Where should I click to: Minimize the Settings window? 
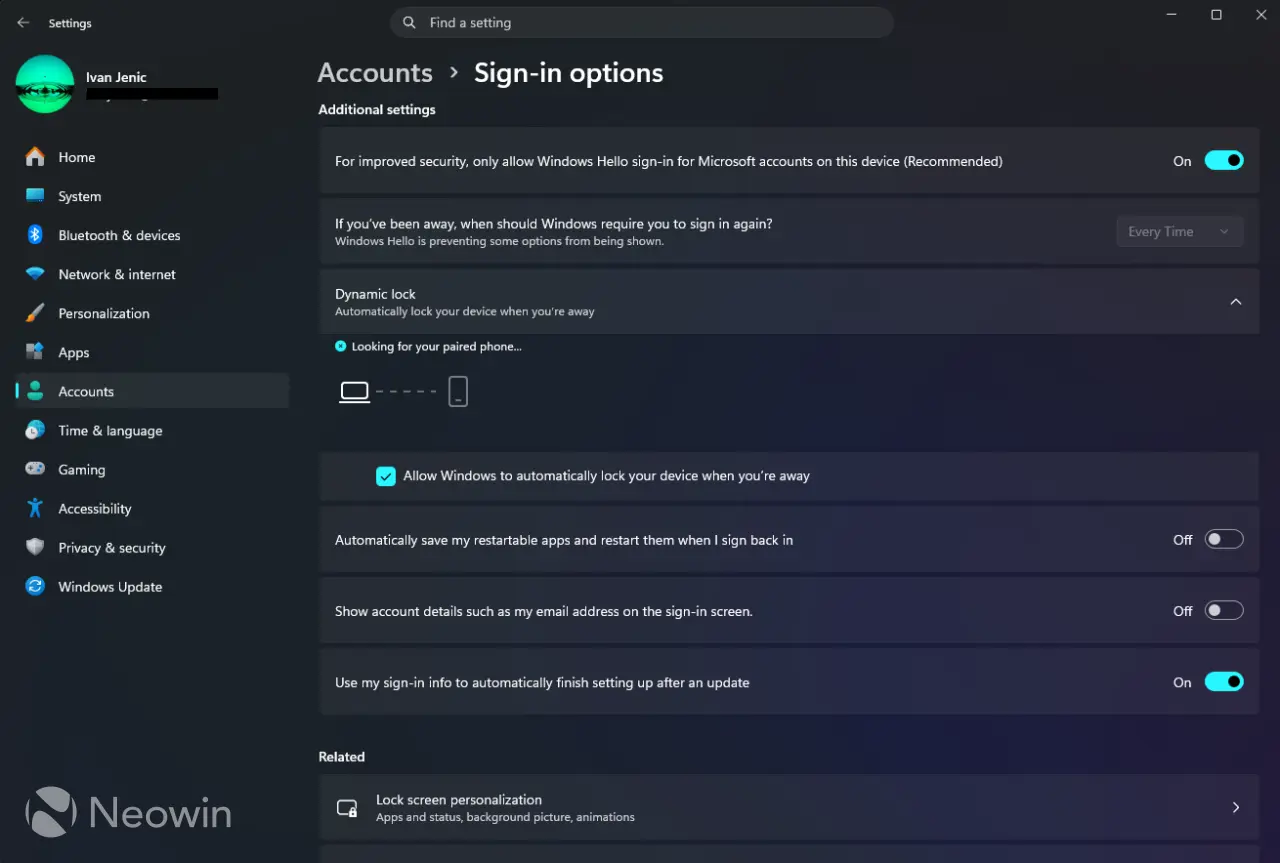1170,15
